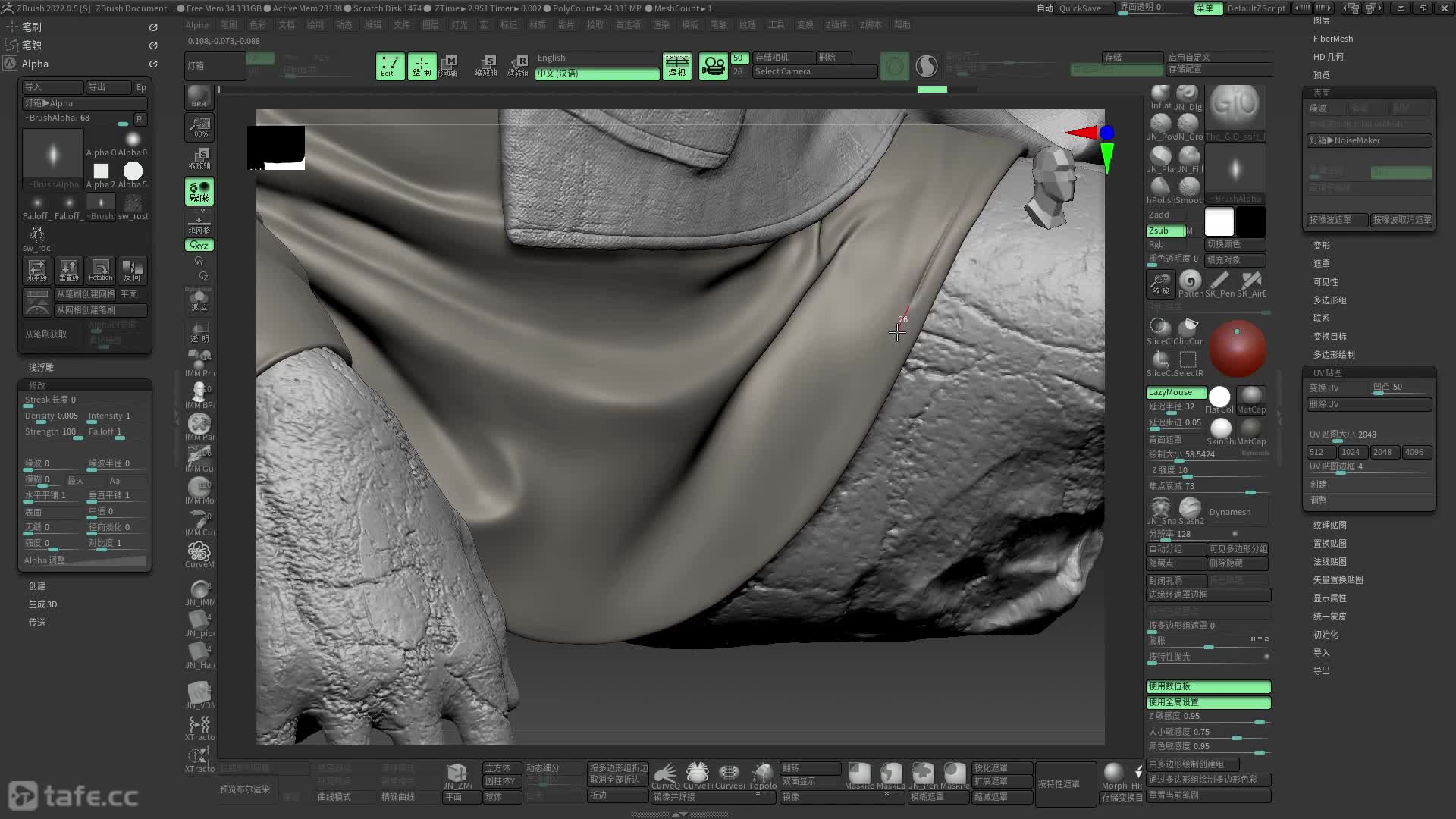This screenshot has width=1456, height=819.
Task: Click the 存储相机 (Store Camera) button
Action: (783, 58)
